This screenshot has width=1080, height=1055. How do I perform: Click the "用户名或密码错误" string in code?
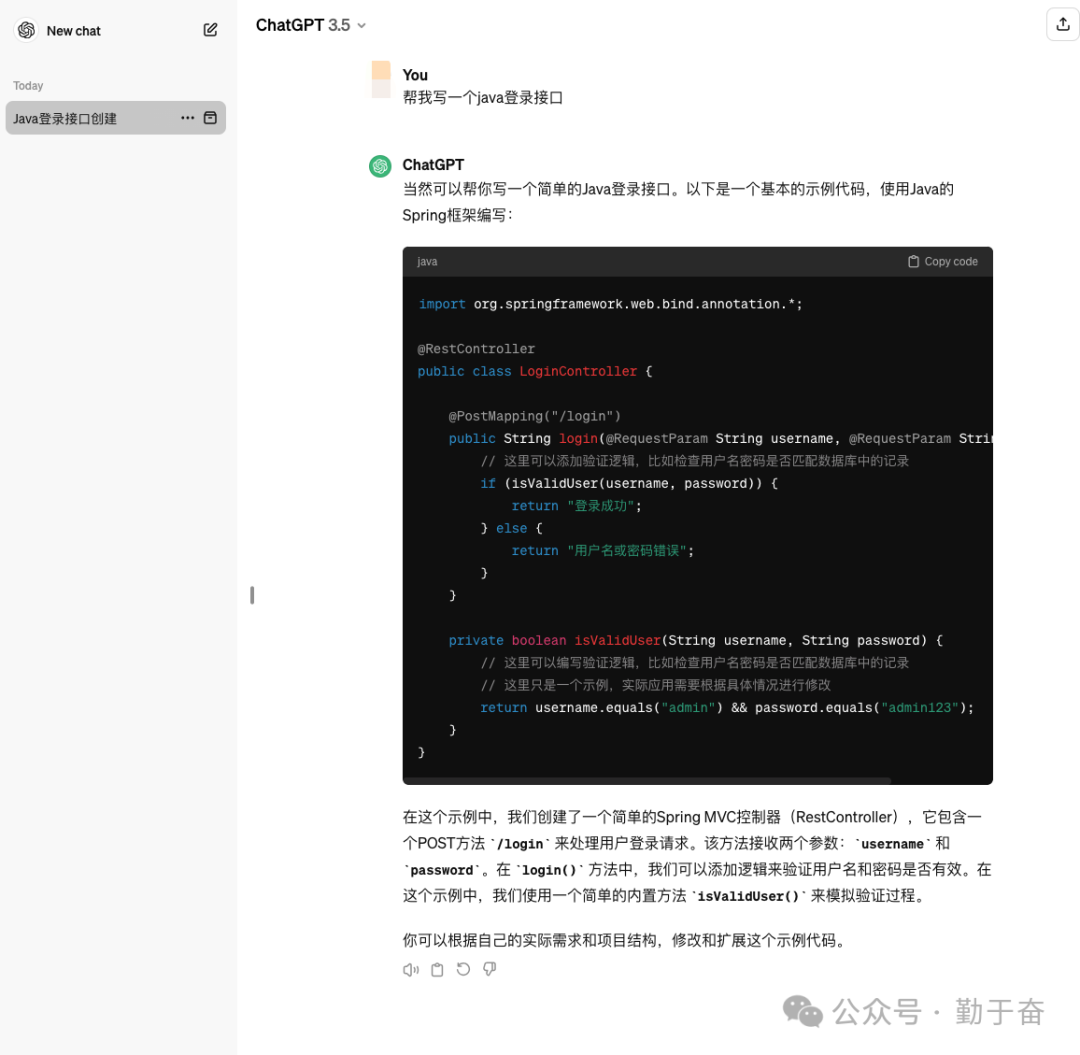click(x=627, y=551)
